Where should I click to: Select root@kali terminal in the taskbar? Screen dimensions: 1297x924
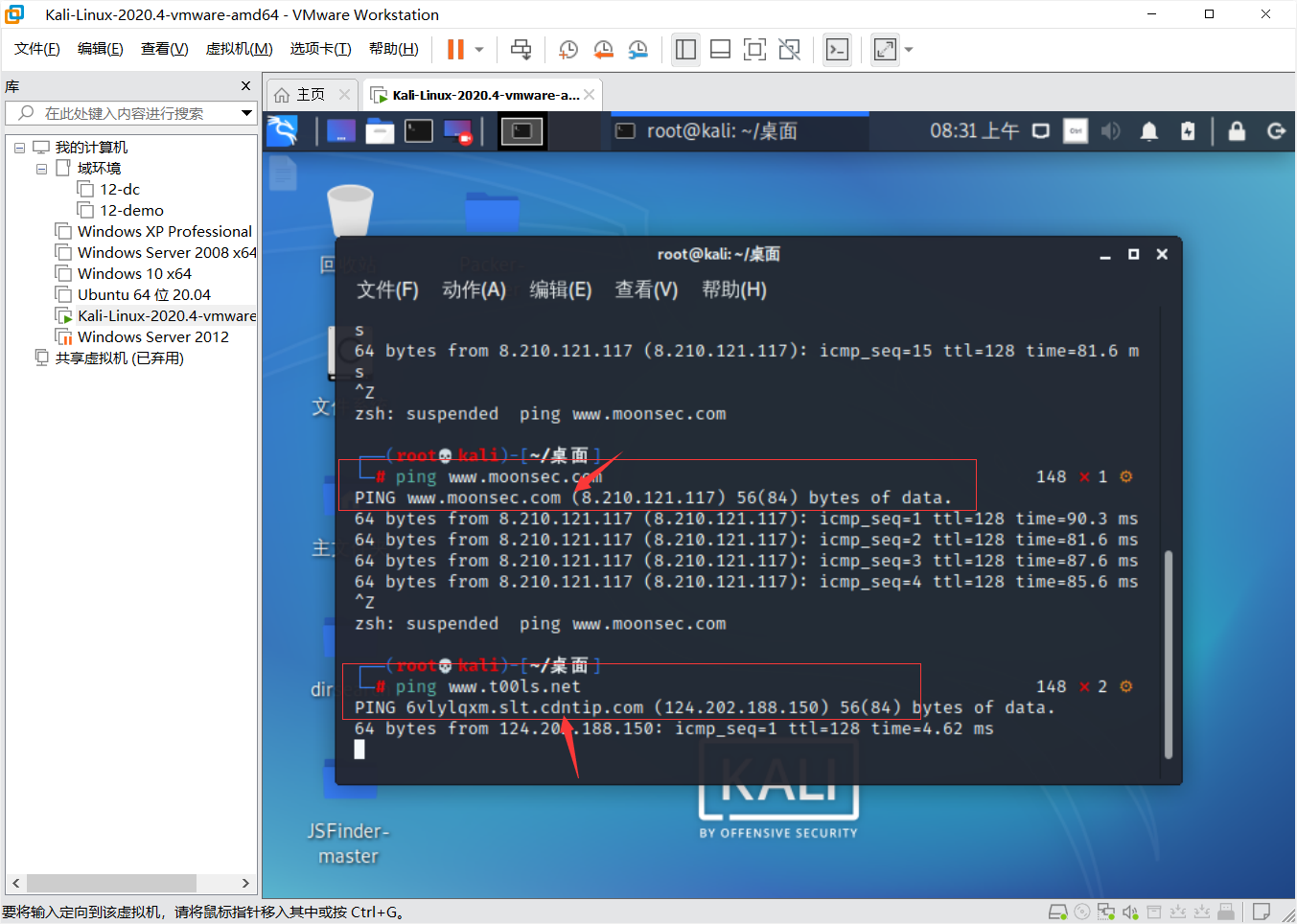tap(740, 131)
